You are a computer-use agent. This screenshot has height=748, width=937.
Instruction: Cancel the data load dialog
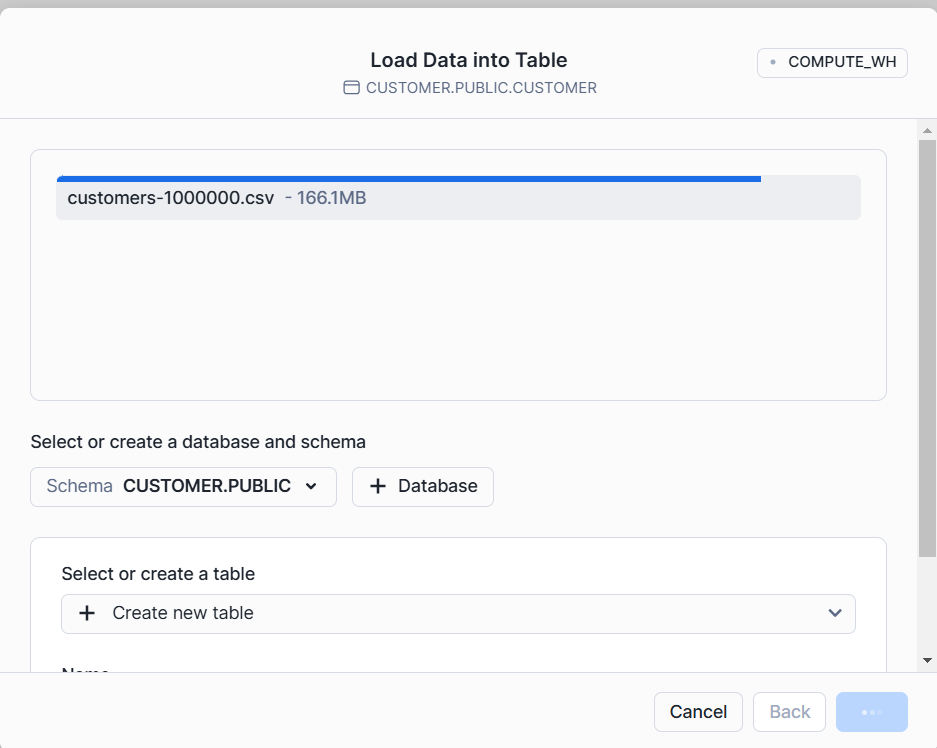coord(698,712)
